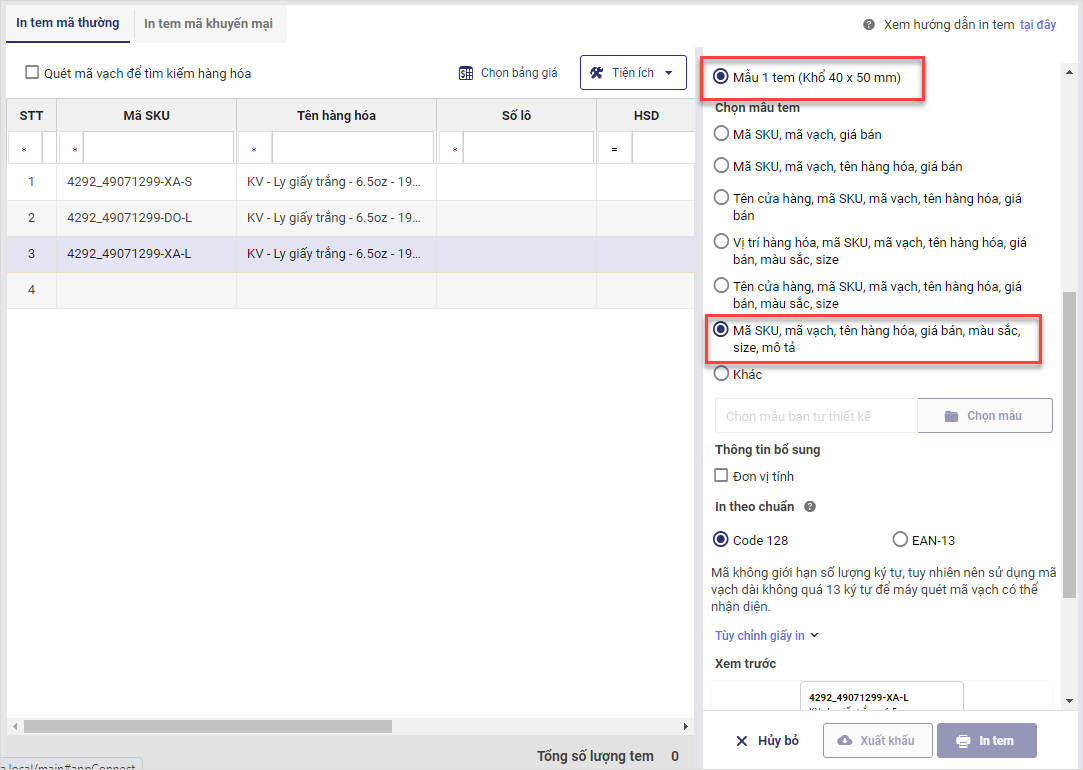Click the help icon next to In theo chuẩn
Image resolution: width=1083 pixels, height=770 pixels.
[810, 507]
